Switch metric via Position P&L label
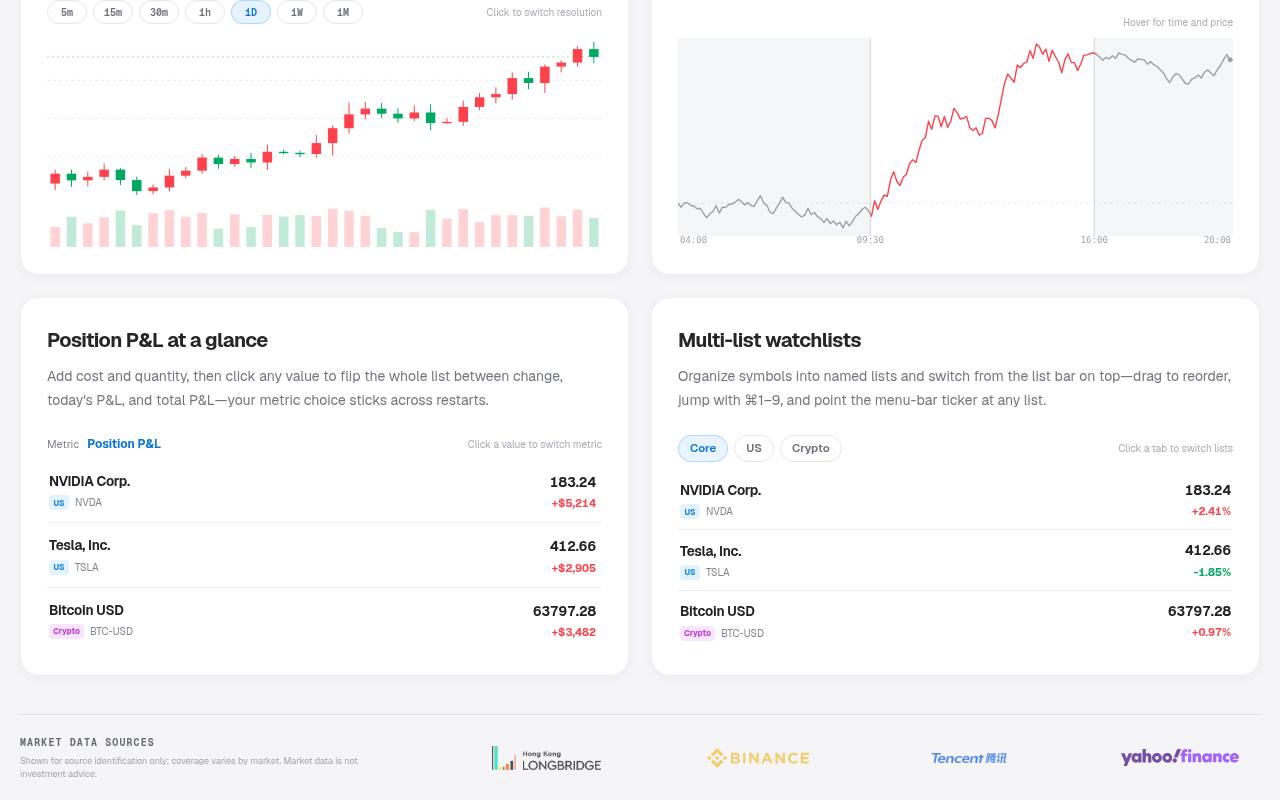This screenshot has height=800, width=1280. coord(124,444)
